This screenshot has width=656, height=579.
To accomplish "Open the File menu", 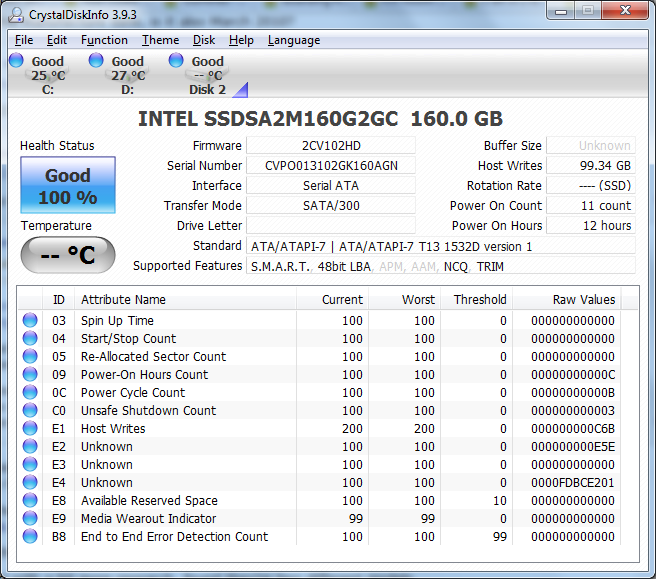I will coord(24,40).
